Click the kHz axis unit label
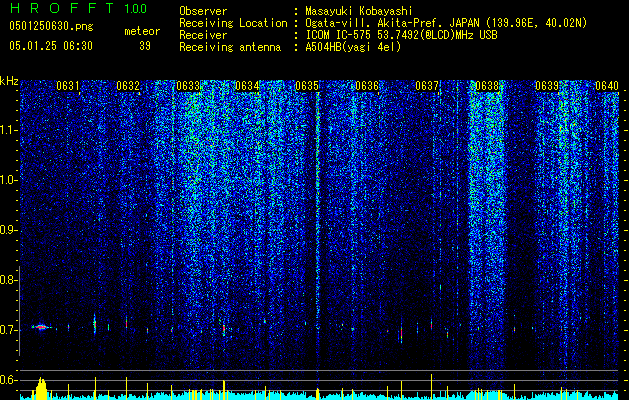The width and height of the screenshot is (629, 400). tap(9, 81)
